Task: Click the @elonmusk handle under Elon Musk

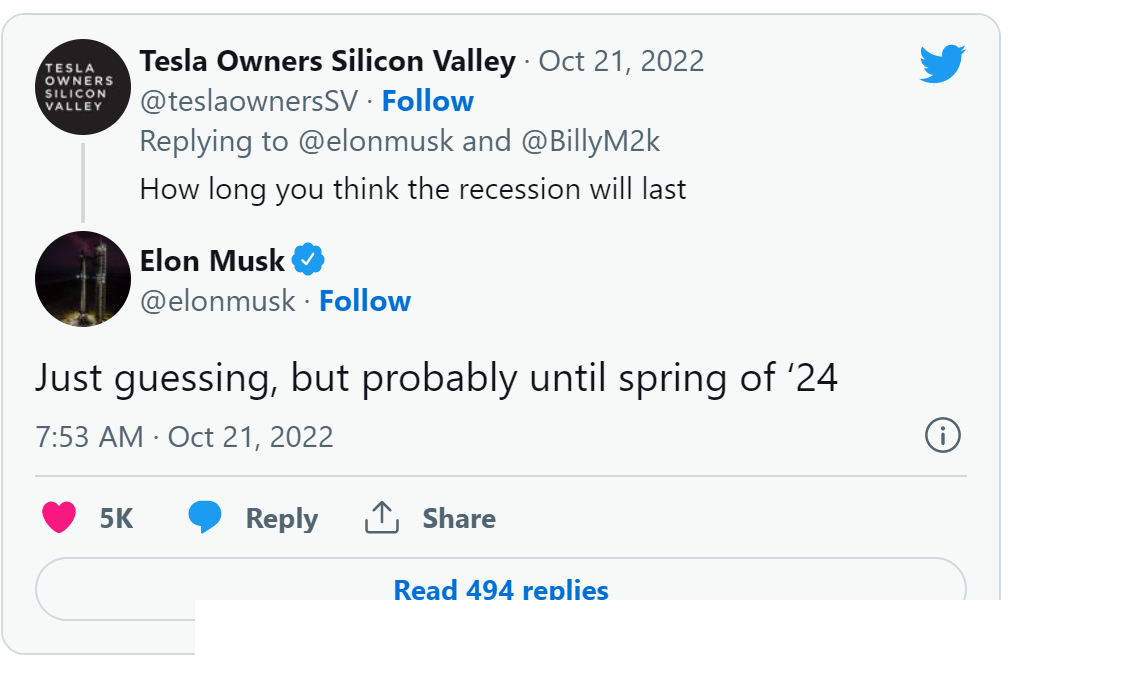Action: [217, 301]
